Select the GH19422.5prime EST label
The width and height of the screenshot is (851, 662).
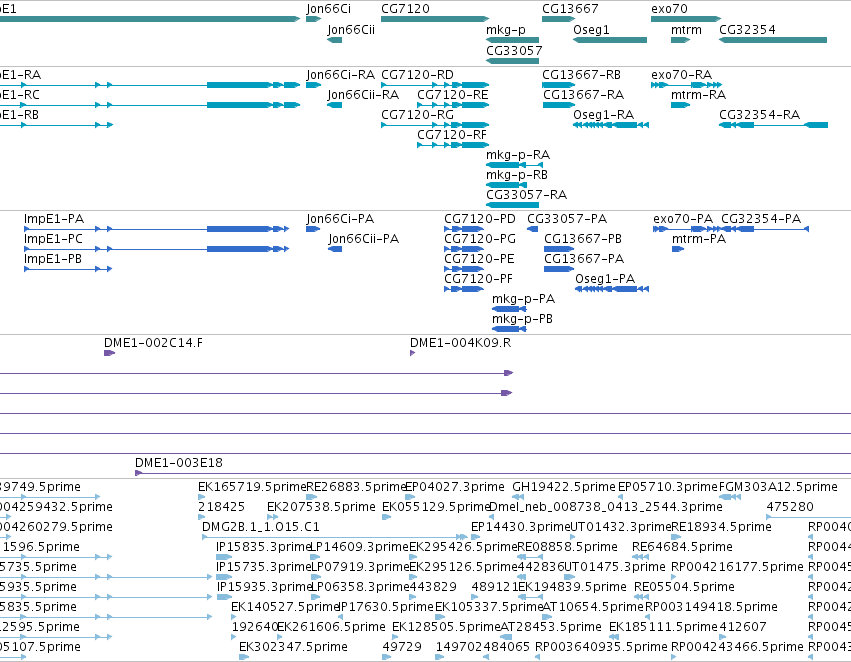[x=564, y=487]
